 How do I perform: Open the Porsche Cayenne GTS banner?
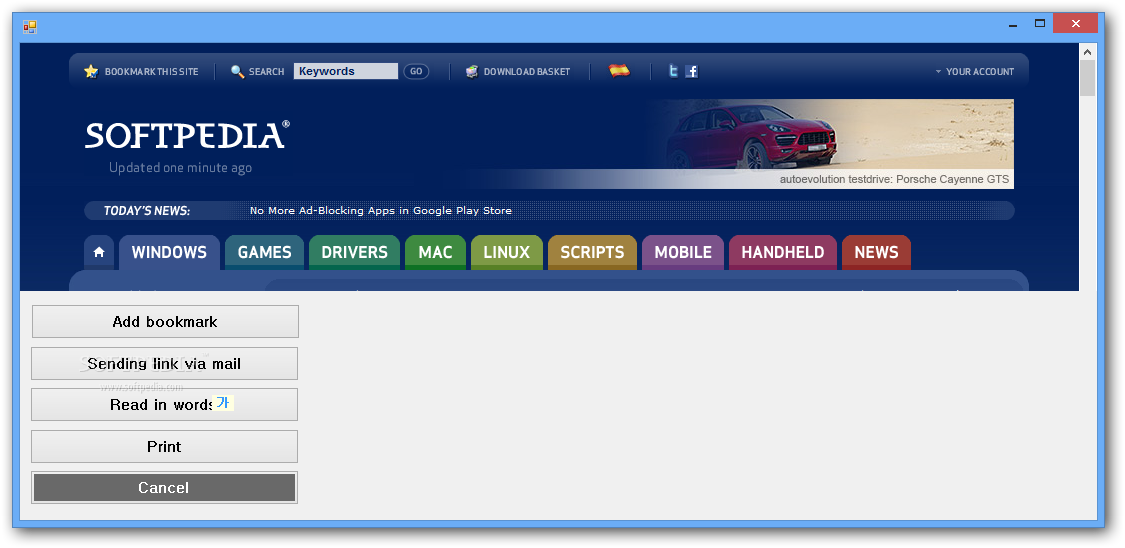pos(832,143)
